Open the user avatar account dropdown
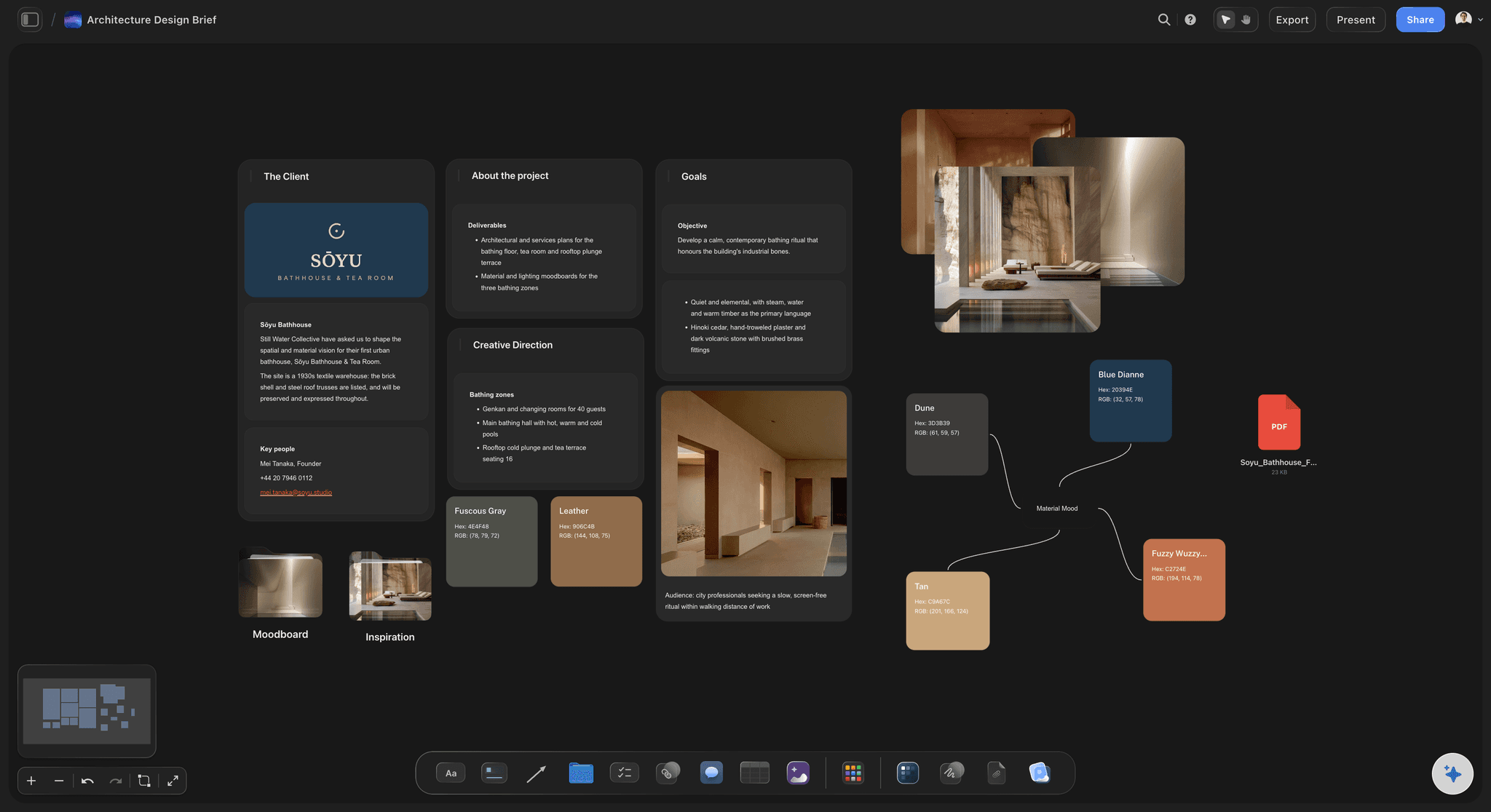This screenshot has width=1491, height=812. click(1468, 20)
